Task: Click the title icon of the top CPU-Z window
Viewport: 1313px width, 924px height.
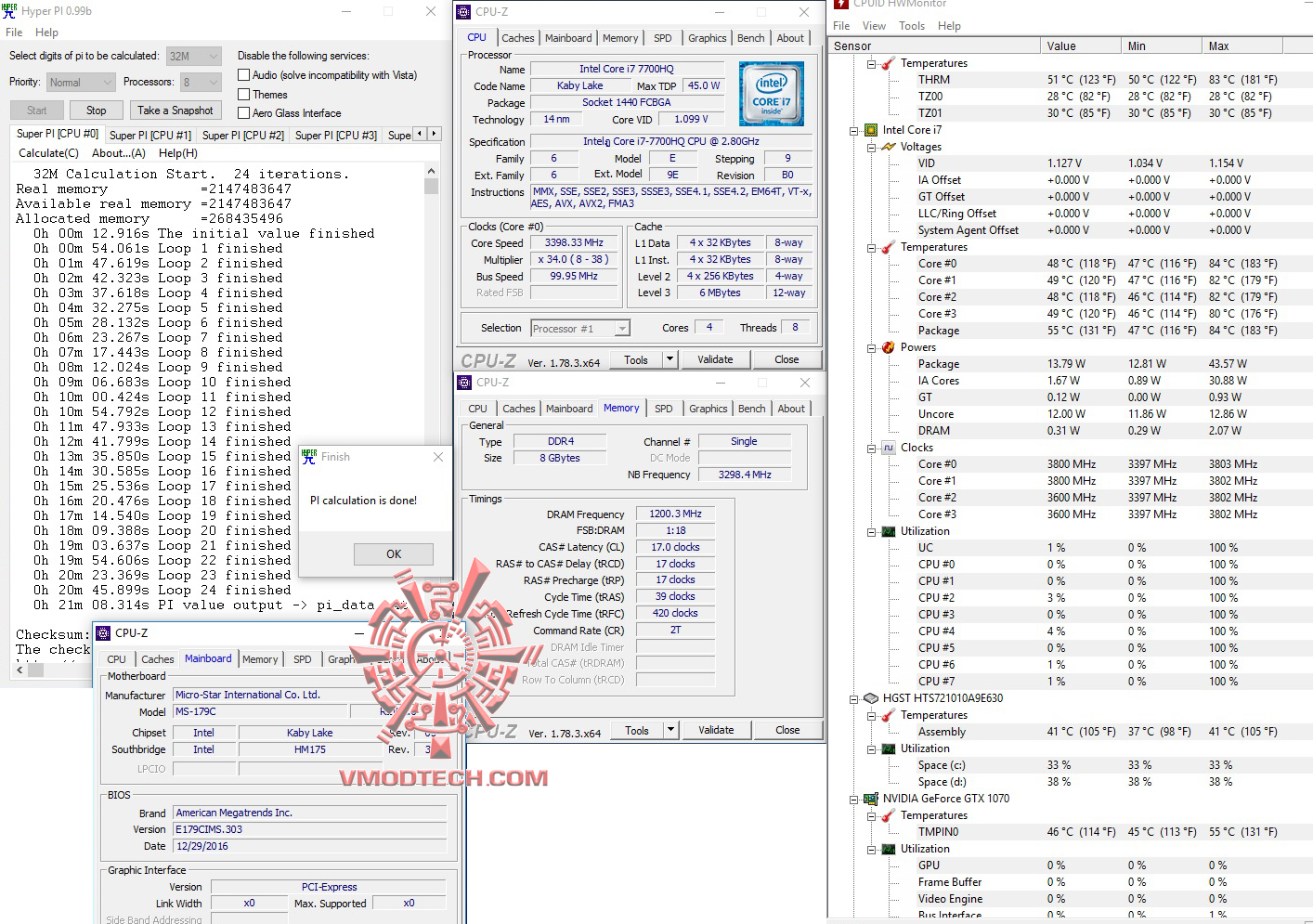Action: pos(464,12)
